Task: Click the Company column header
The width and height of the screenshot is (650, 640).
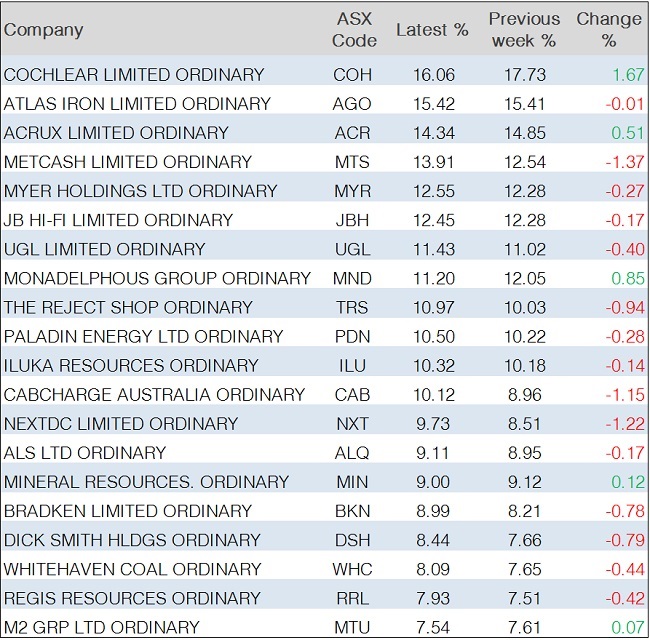Action: [x=44, y=30]
